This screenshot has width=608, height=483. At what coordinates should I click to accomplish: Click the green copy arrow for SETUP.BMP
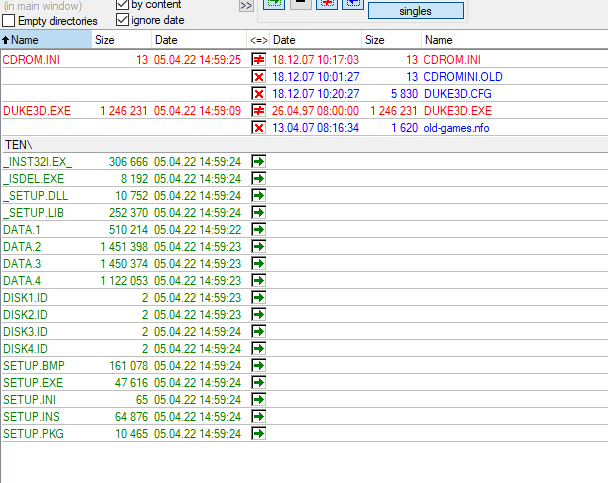[258, 366]
